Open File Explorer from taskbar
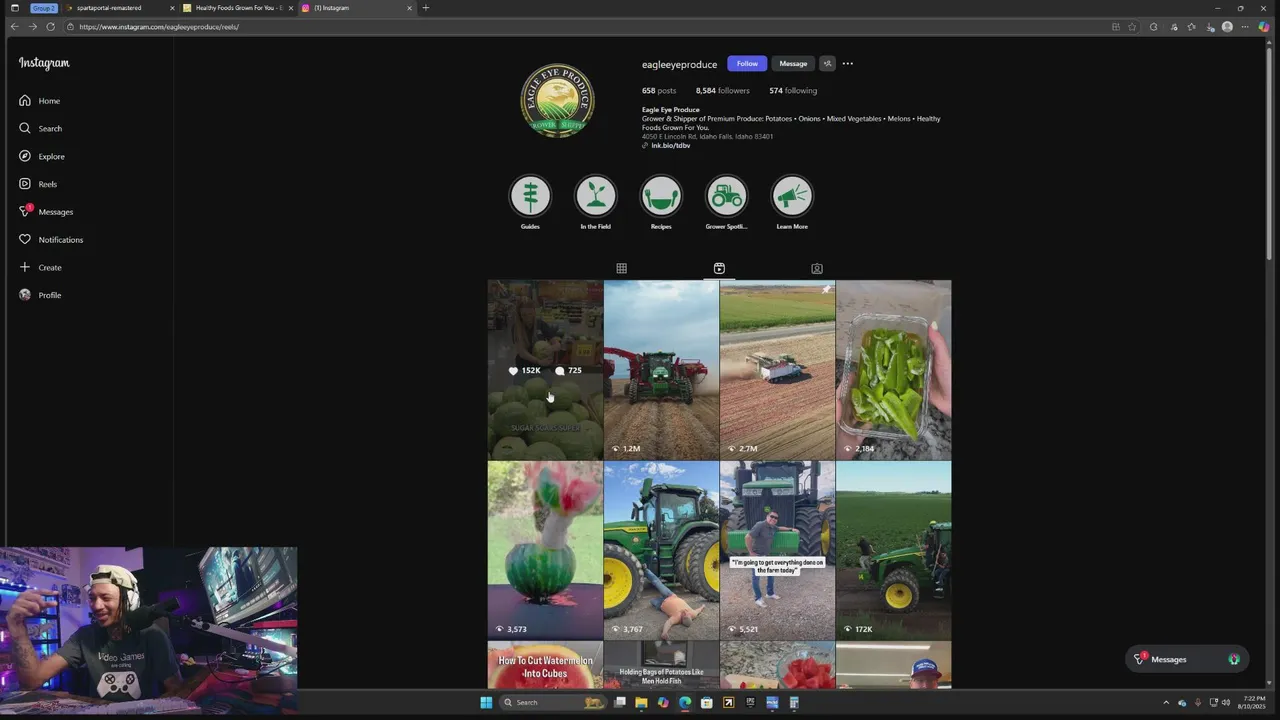The width and height of the screenshot is (1280, 720). (641, 703)
